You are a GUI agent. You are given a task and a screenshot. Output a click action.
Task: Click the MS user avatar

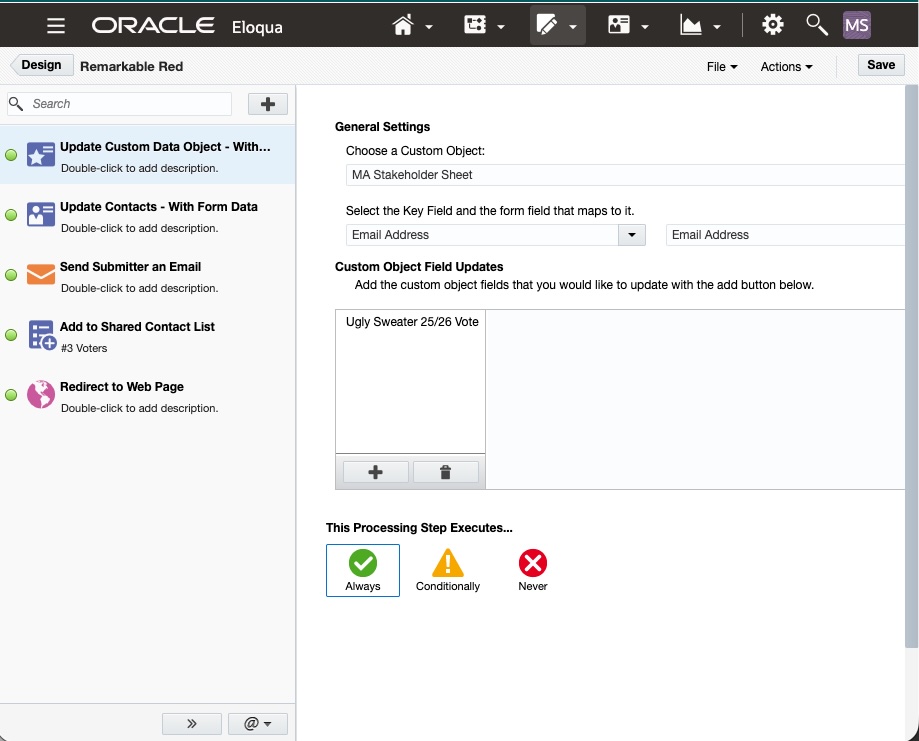point(857,26)
